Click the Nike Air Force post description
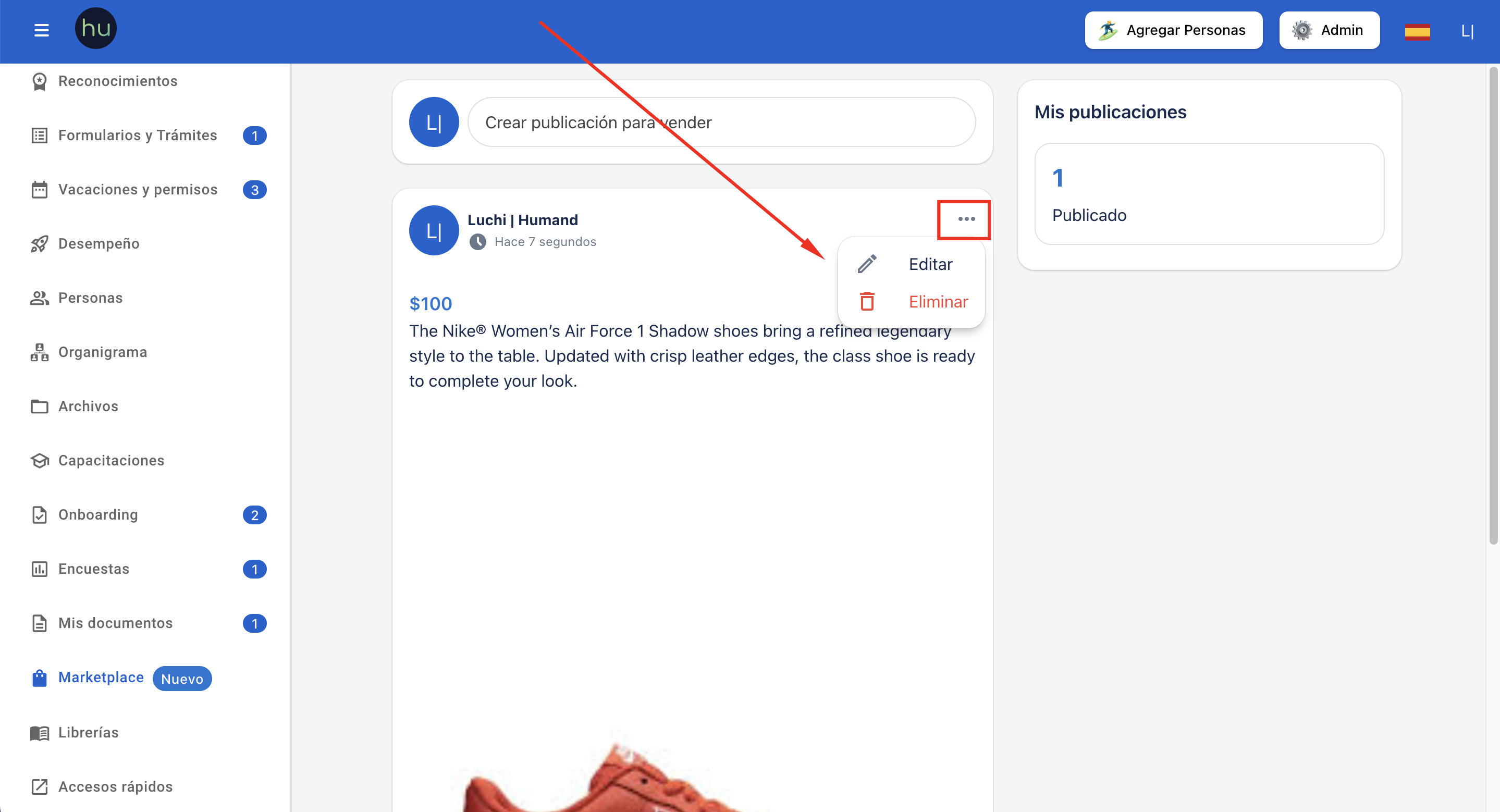 click(x=692, y=355)
